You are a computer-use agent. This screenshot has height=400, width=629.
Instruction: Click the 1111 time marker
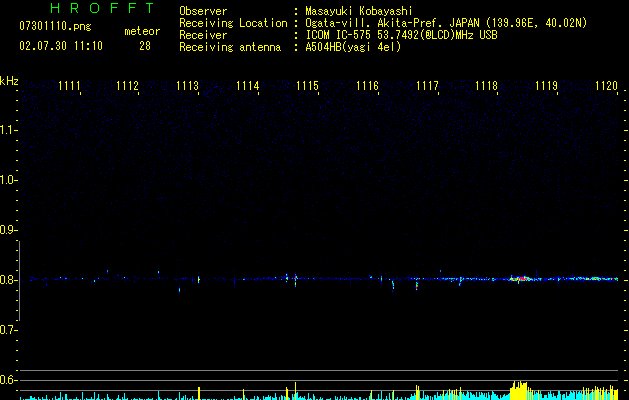[69, 86]
